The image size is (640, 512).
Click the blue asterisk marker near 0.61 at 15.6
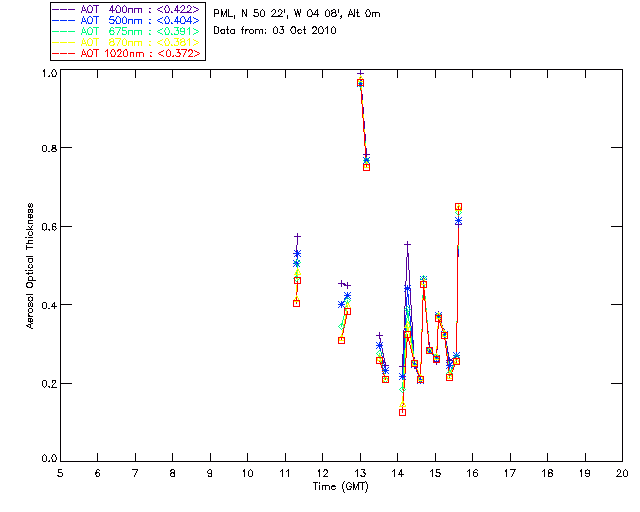(x=458, y=221)
